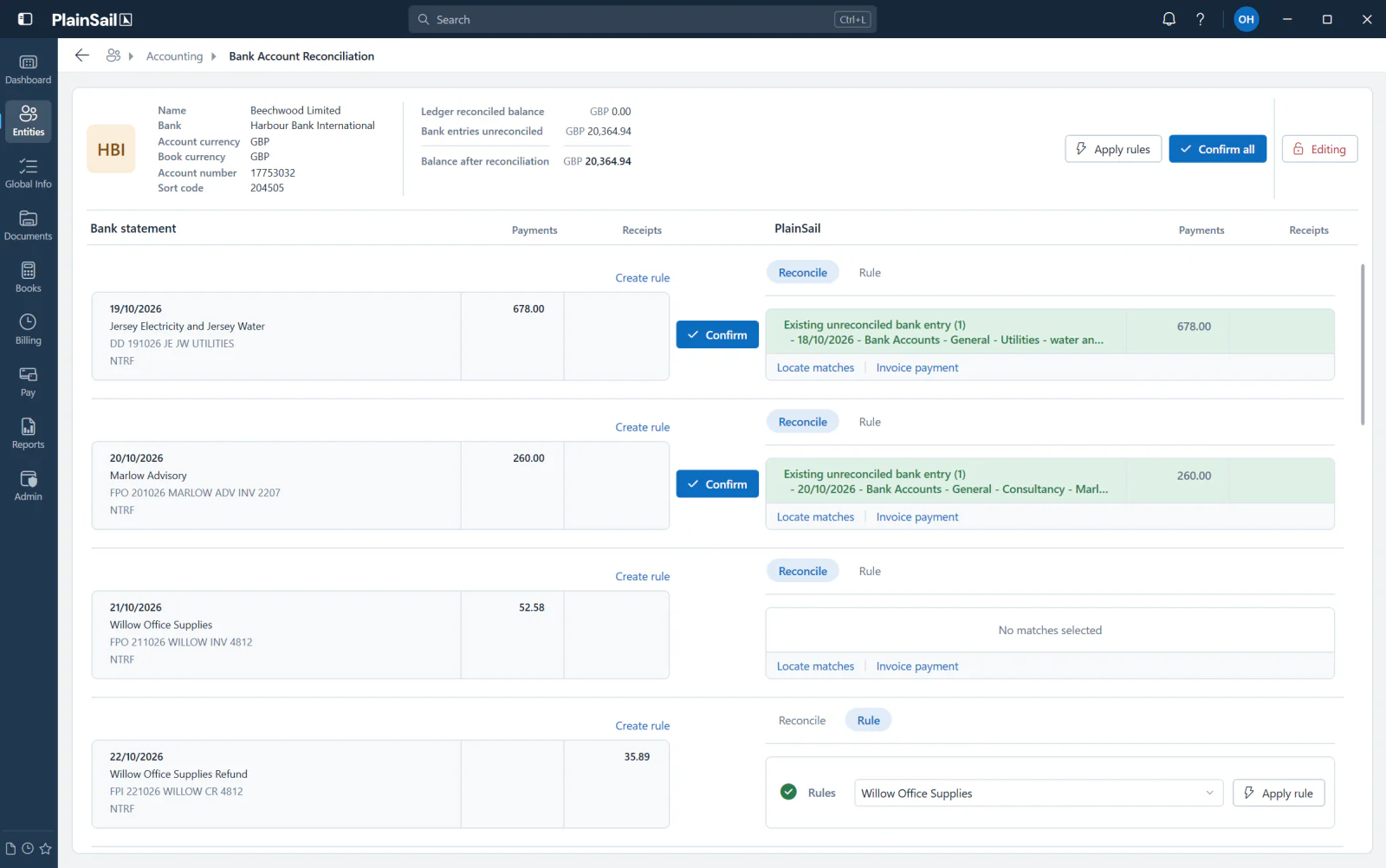Click the notifications bell icon
The image size is (1386, 868).
point(1169,19)
